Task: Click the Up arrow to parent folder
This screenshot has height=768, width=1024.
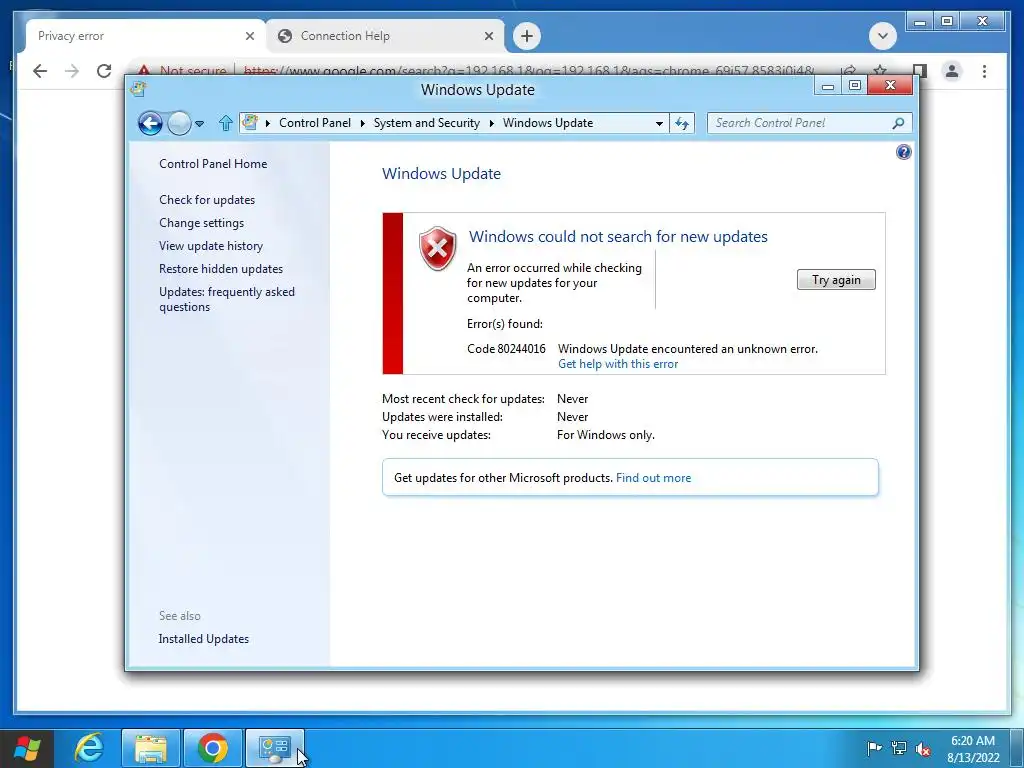Action: pos(225,123)
